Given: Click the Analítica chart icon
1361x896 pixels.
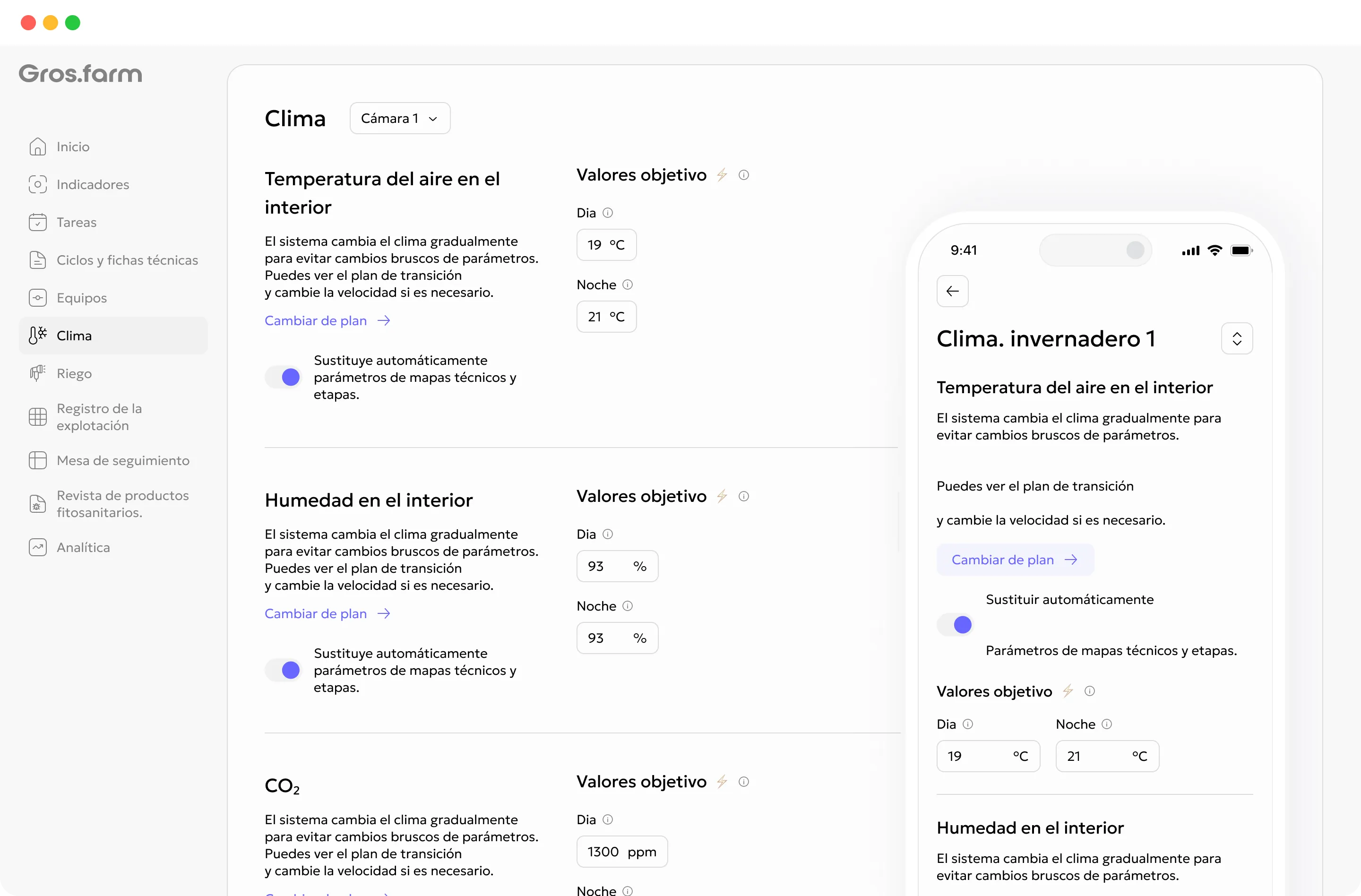Looking at the screenshot, I should [x=38, y=548].
